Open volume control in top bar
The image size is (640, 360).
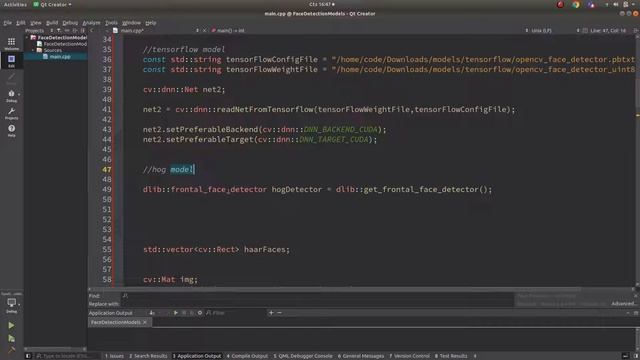pos(616,4)
